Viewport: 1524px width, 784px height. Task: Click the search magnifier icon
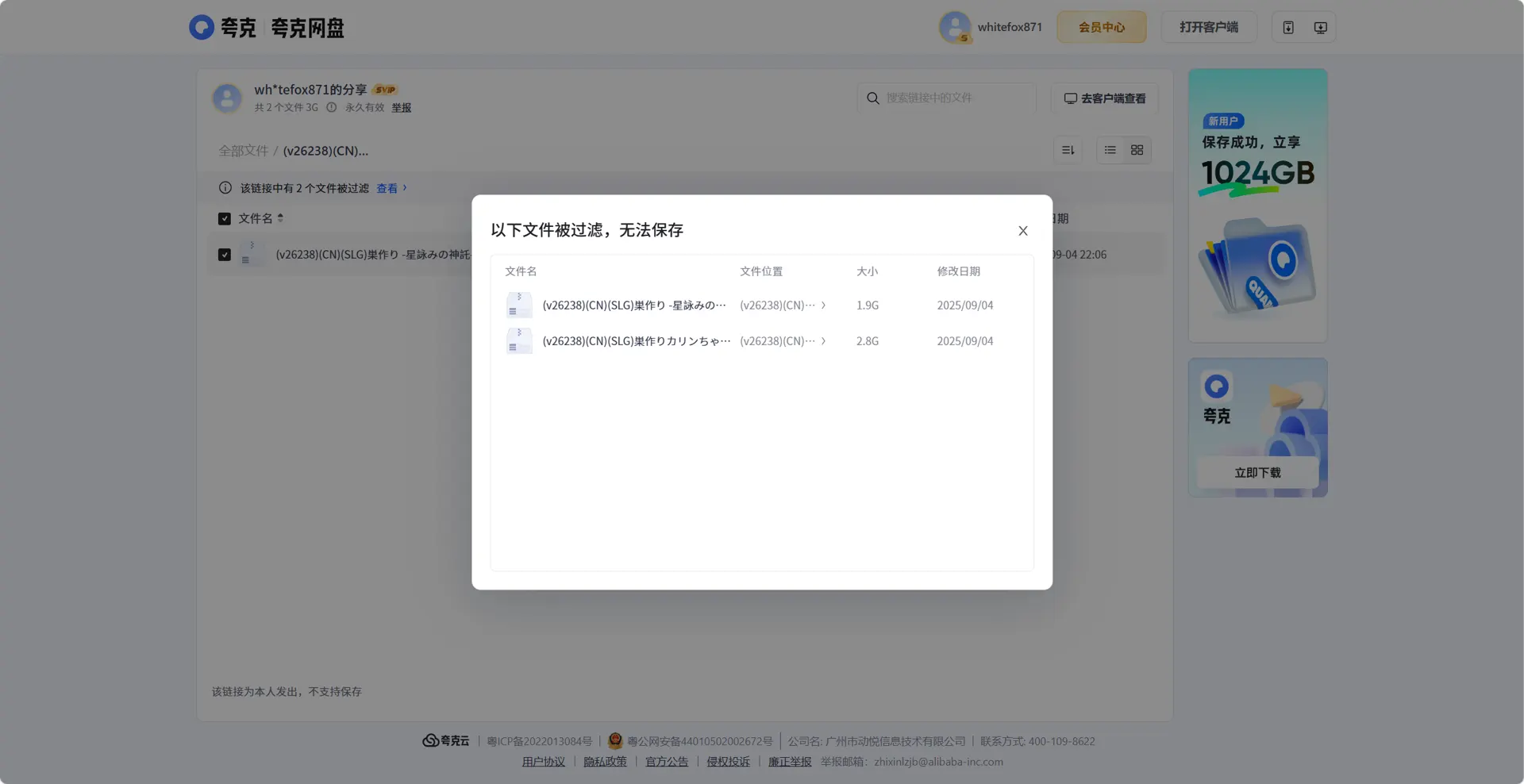(873, 98)
